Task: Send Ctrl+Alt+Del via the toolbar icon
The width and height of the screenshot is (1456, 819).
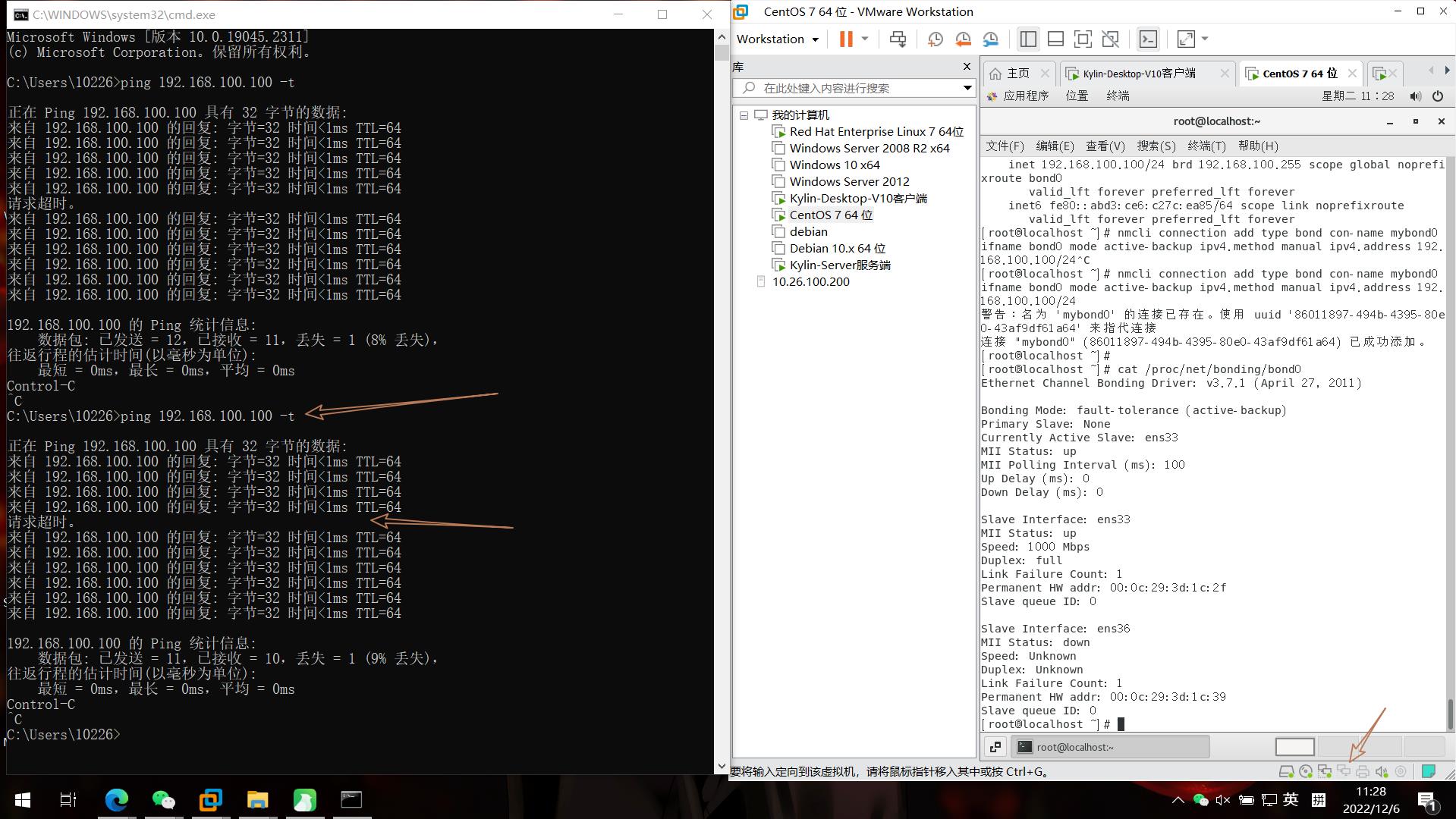Action: [898, 39]
